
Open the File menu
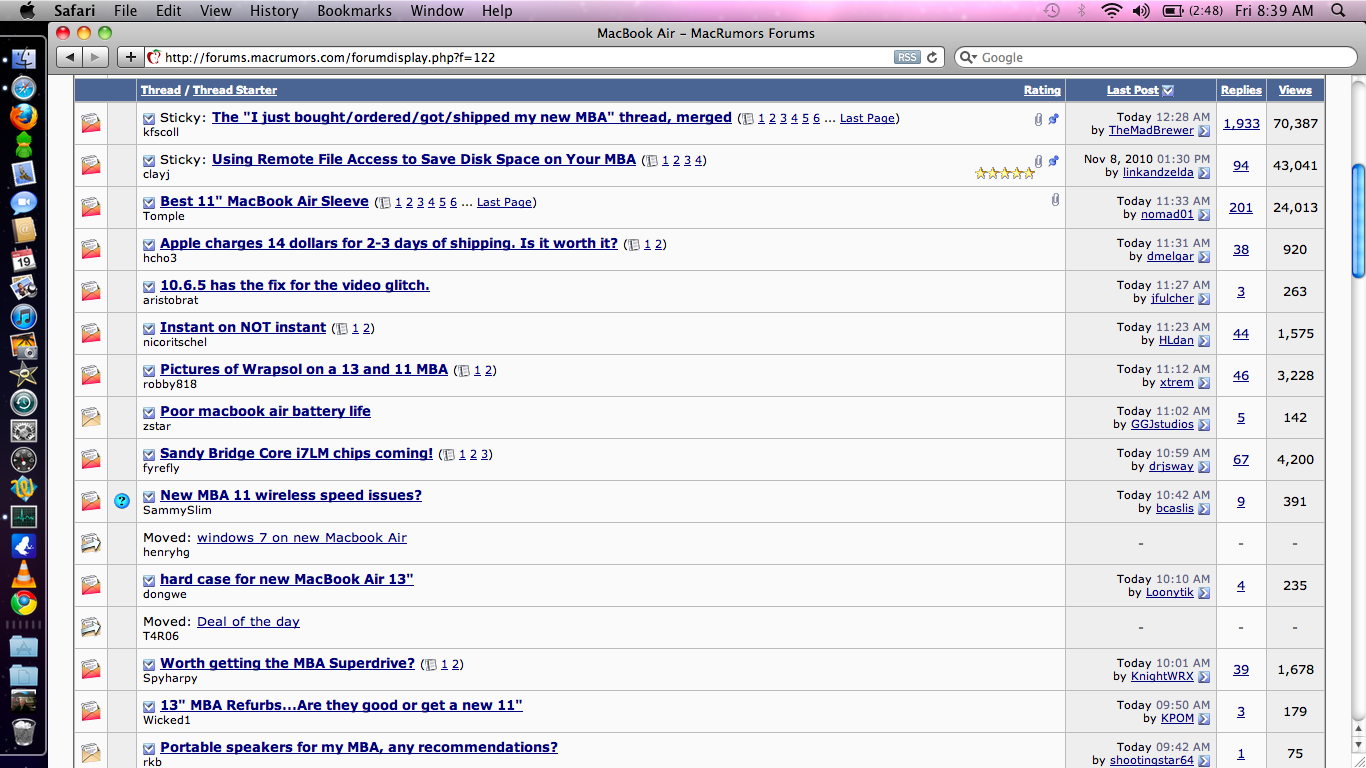click(125, 11)
